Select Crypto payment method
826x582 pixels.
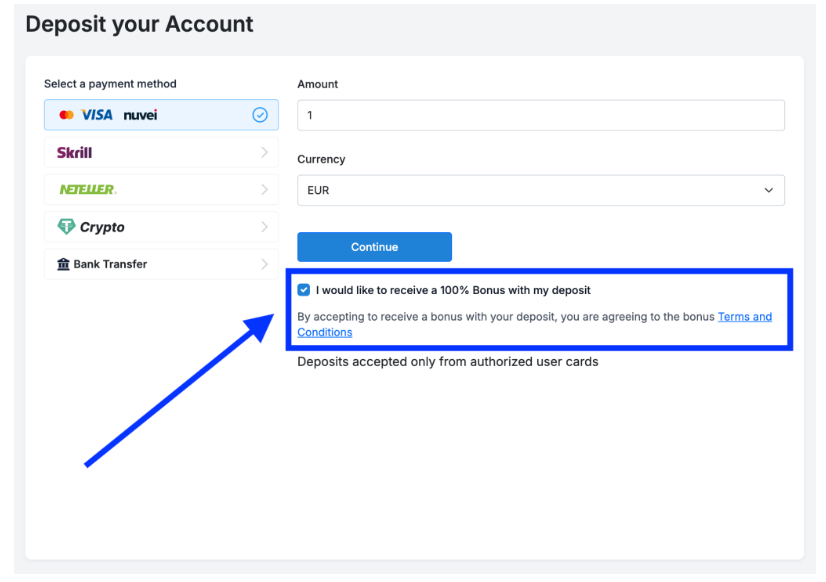pos(161,227)
